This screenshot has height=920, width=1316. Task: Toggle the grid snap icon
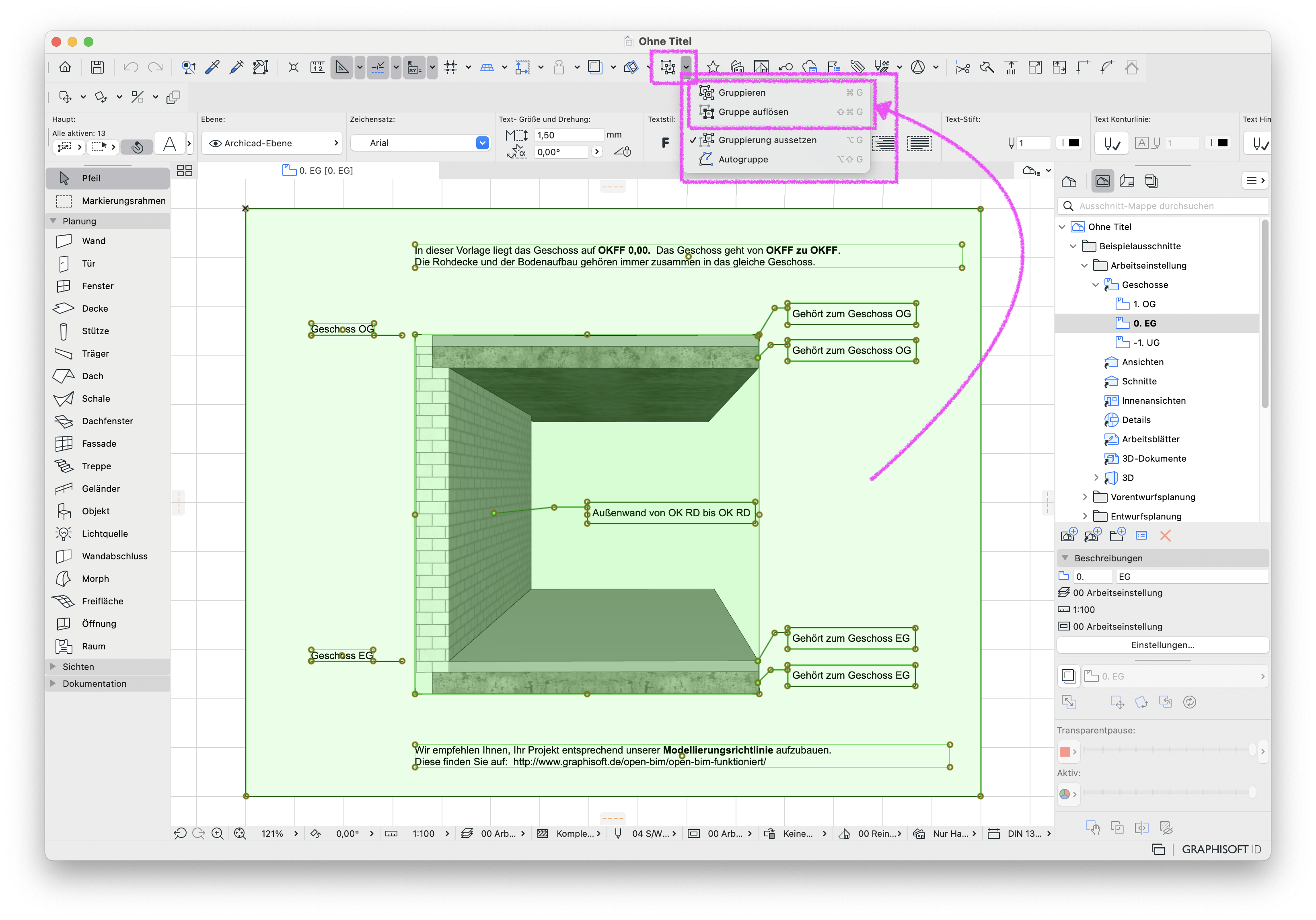pos(451,68)
